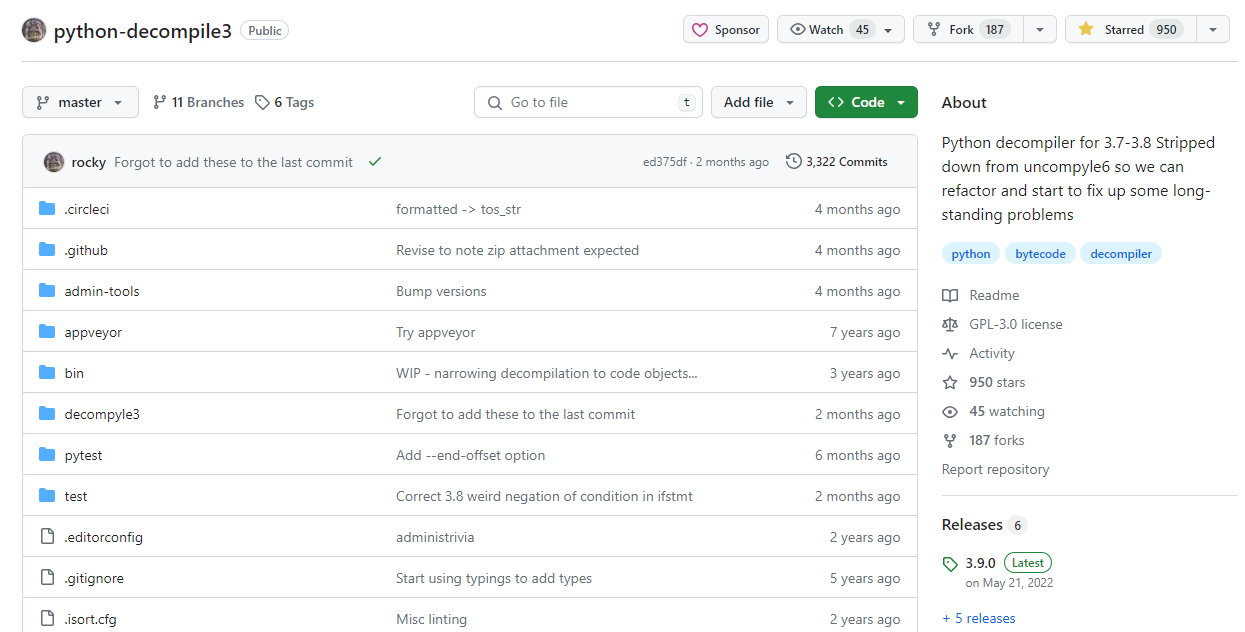Open the Watch options dropdown arrow
The width and height of the screenshot is (1245, 632).
click(888, 30)
